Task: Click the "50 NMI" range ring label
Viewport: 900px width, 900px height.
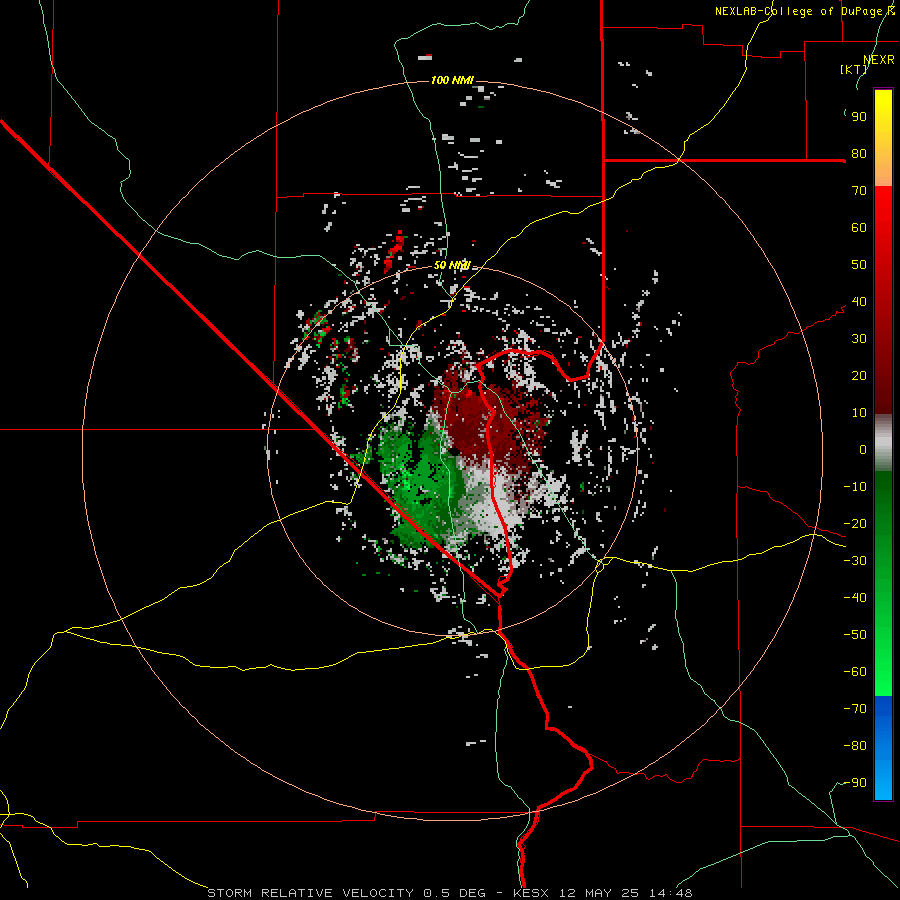Action: [x=452, y=265]
